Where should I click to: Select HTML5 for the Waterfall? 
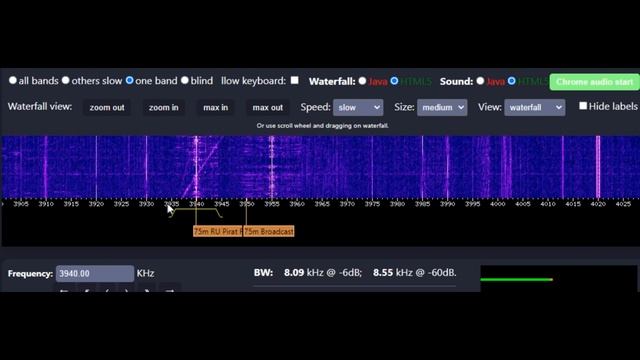[x=394, y=81]
